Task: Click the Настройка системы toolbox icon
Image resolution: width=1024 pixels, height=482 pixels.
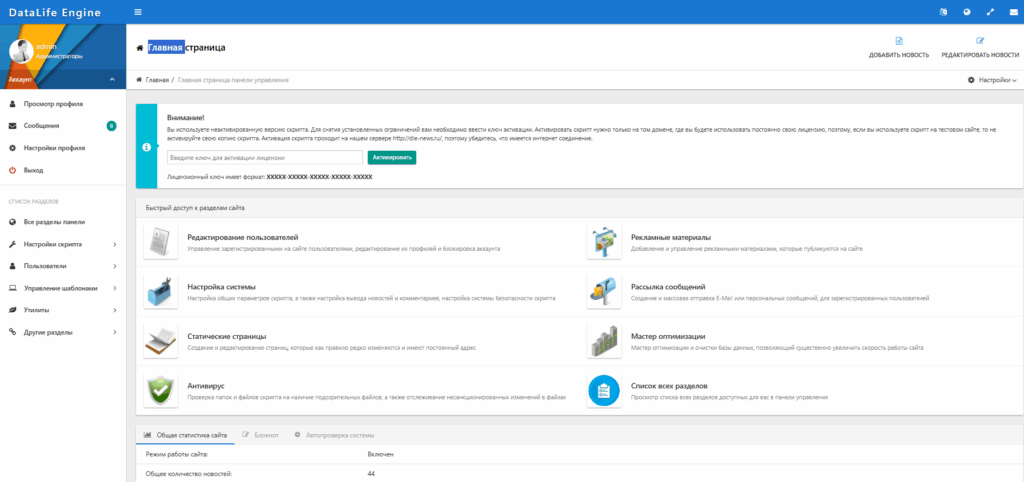Action: point(161,292)
